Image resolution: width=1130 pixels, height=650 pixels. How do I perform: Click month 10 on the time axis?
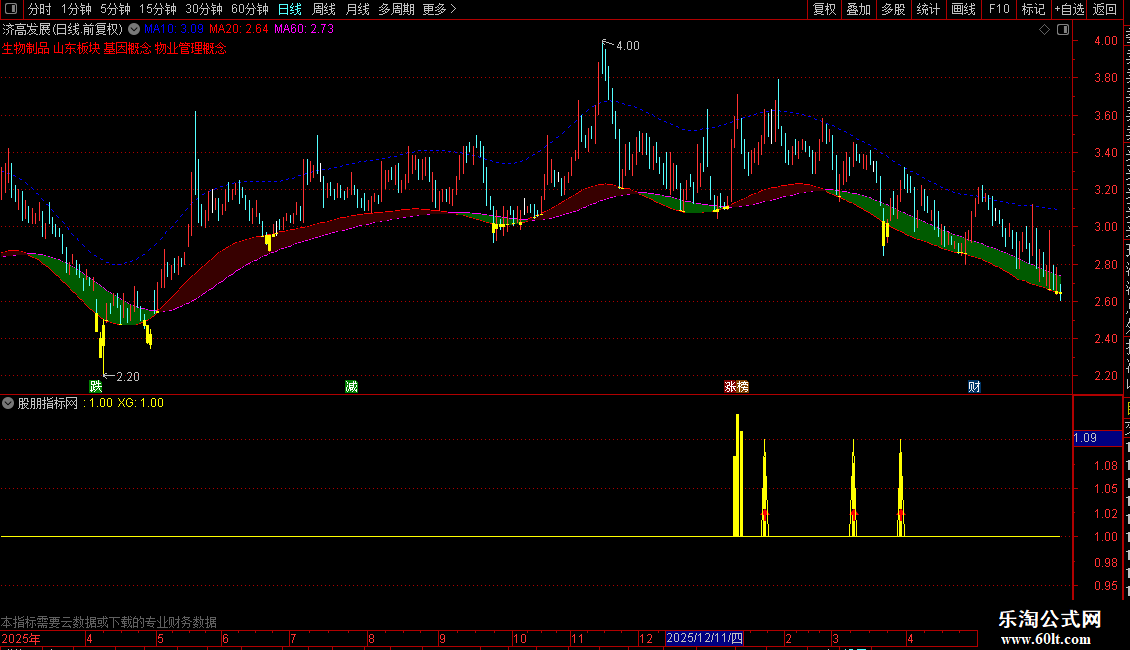(520, 638)
